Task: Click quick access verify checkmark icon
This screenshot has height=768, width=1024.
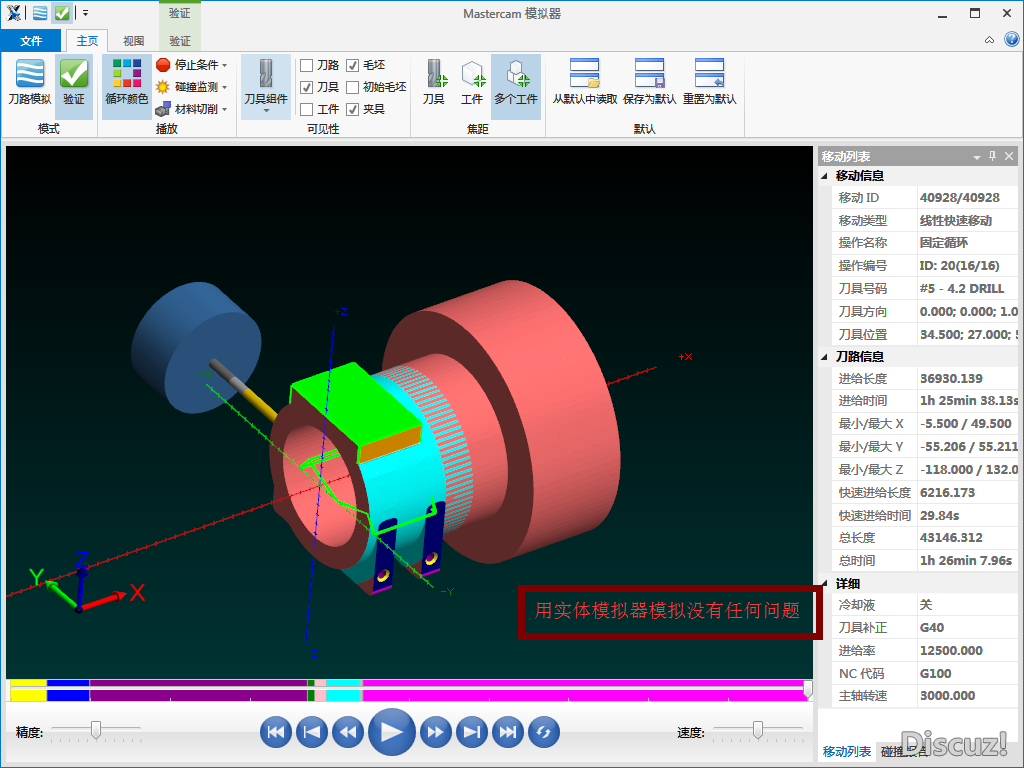Action: 62,12
